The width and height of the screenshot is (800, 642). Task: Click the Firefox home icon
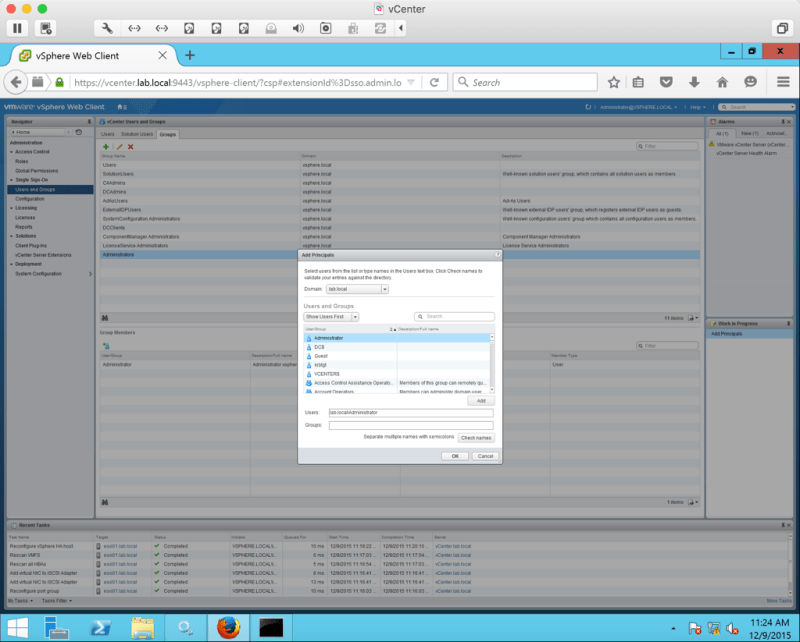(722, 82)
